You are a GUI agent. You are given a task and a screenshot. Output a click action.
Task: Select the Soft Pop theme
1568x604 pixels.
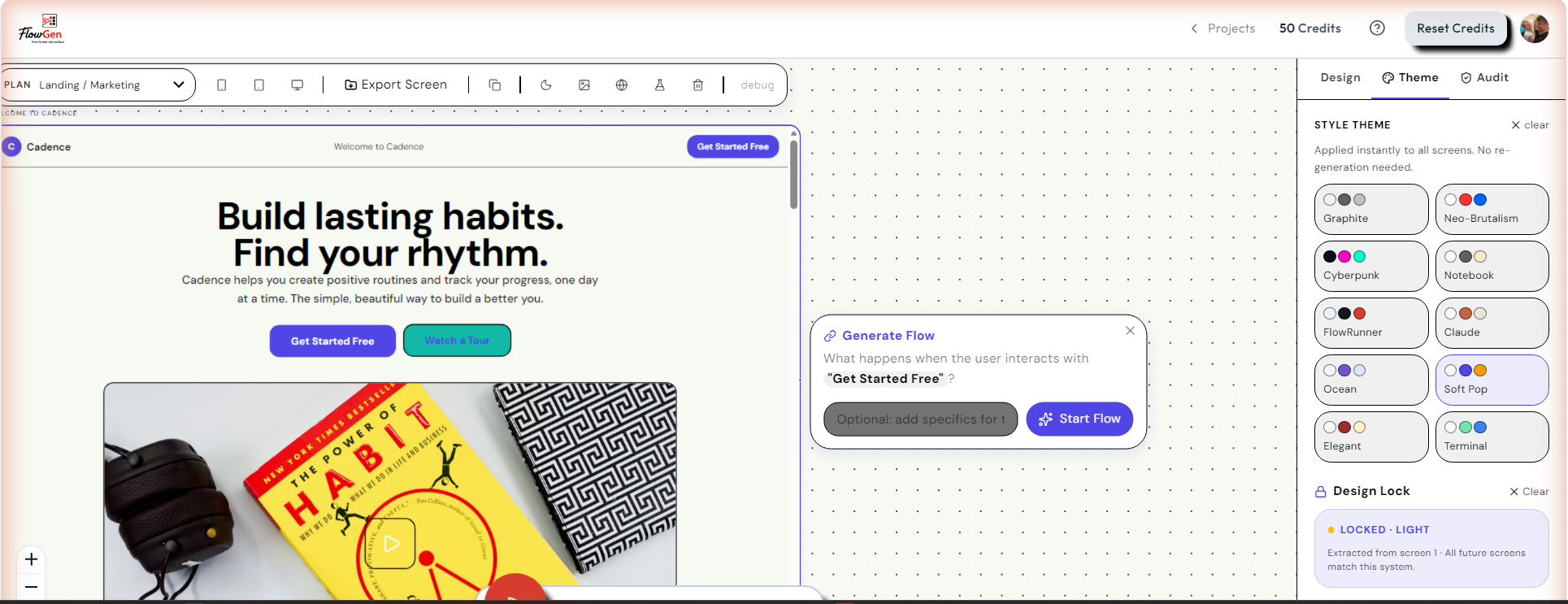(1492, 380)
